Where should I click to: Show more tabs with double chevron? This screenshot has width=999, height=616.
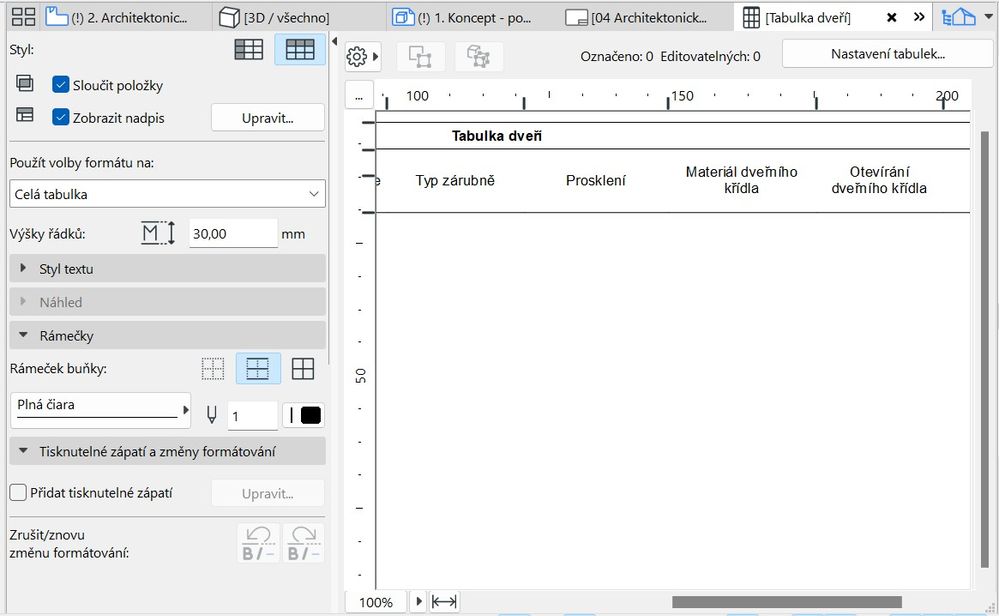coord(919,17)
